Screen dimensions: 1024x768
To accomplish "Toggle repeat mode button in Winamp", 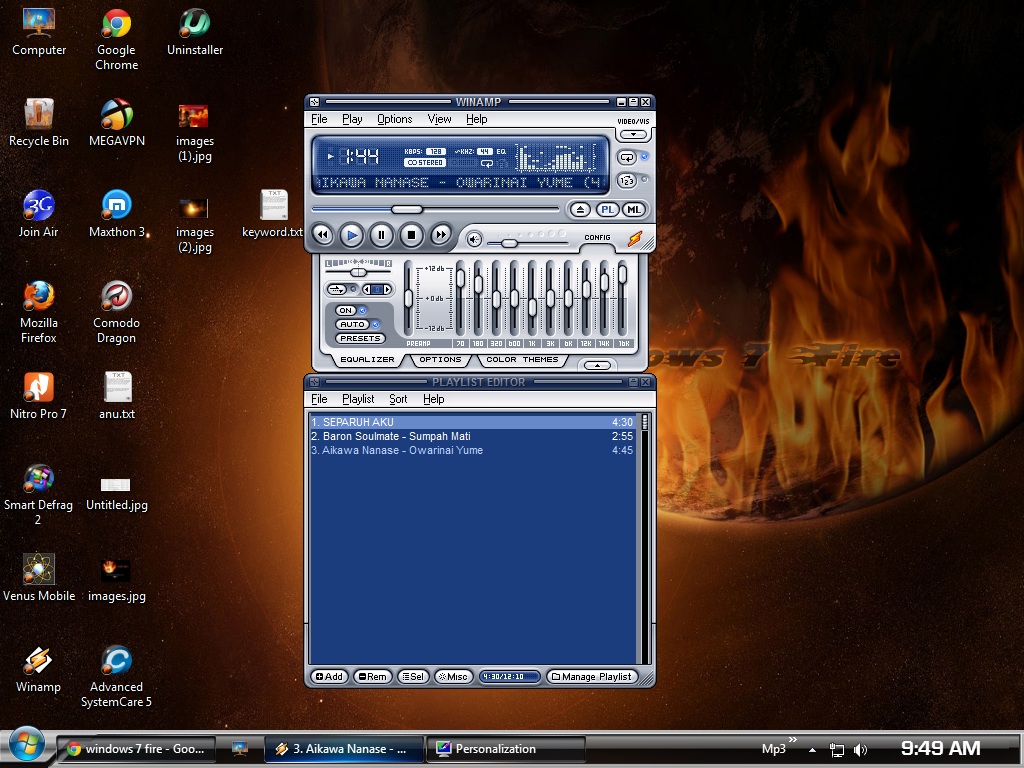I will click(x=626, y=157).
